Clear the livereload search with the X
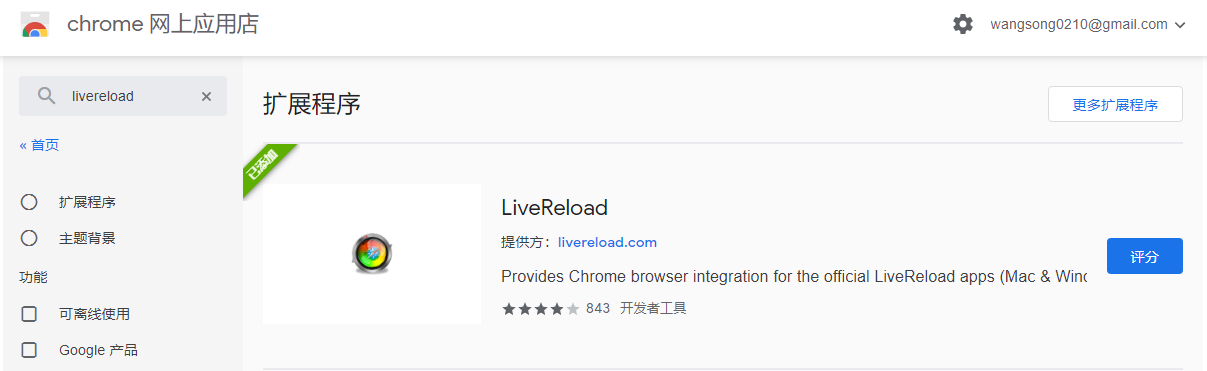The width and height of the screenshot is (1207, 371). point(207,96)
